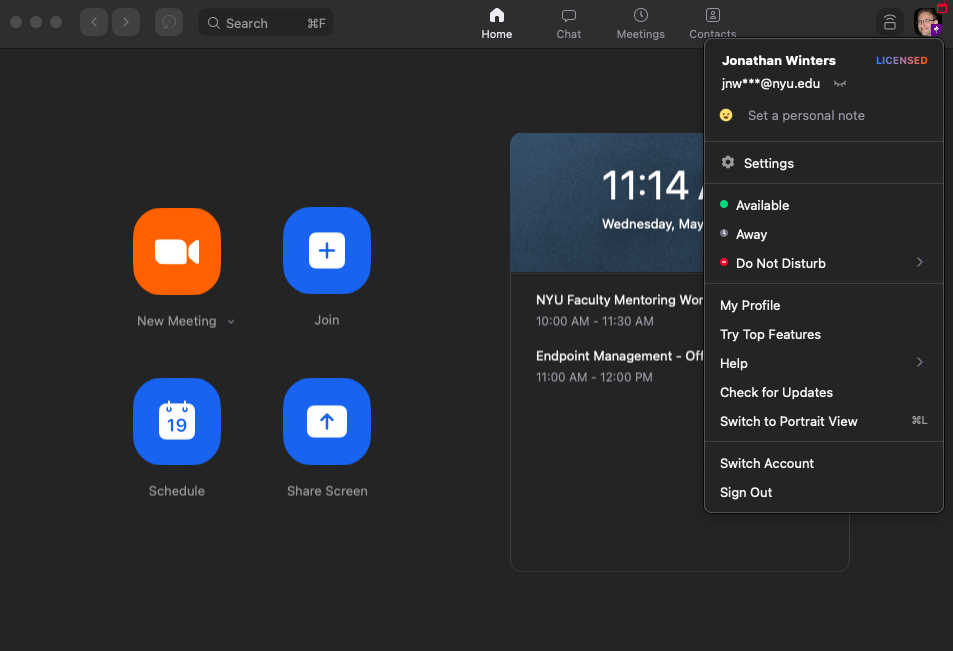Select Try Top Features
Image resolution: width=953 pixels, height=651 pixels.
click(824, 334)
